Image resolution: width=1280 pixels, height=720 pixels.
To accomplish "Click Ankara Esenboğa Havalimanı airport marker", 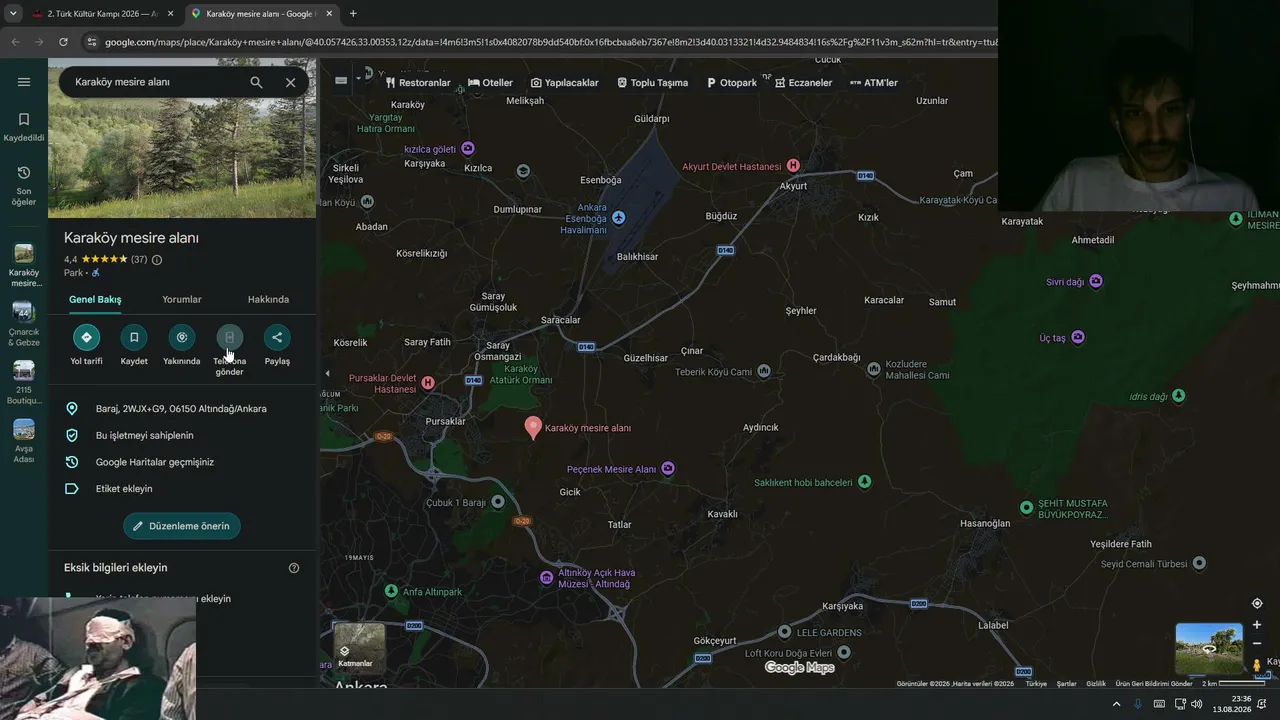I will pos(619,218).
